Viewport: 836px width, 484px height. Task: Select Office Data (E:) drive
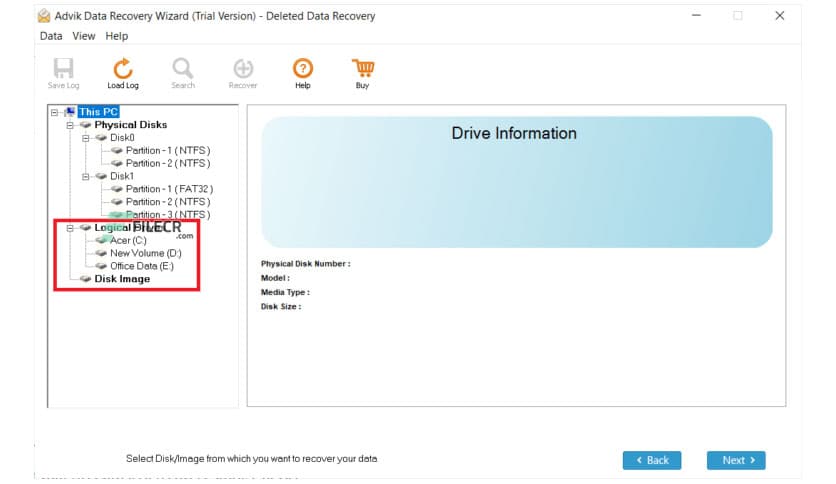[142, 266]
